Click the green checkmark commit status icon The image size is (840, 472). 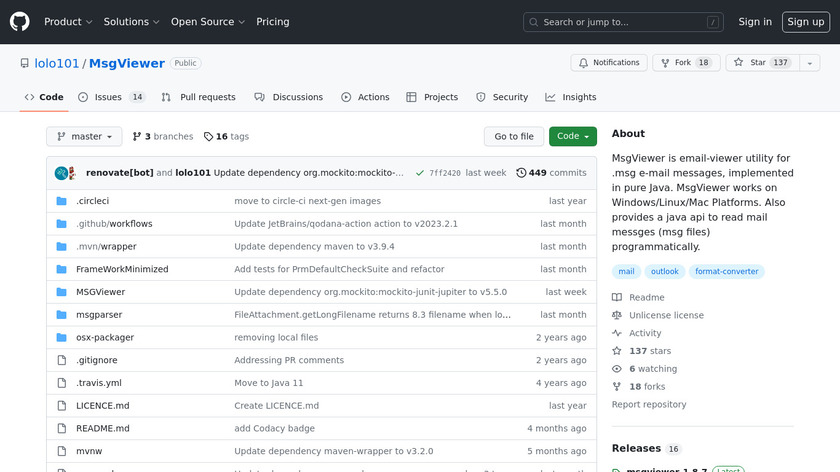(420, 173)
